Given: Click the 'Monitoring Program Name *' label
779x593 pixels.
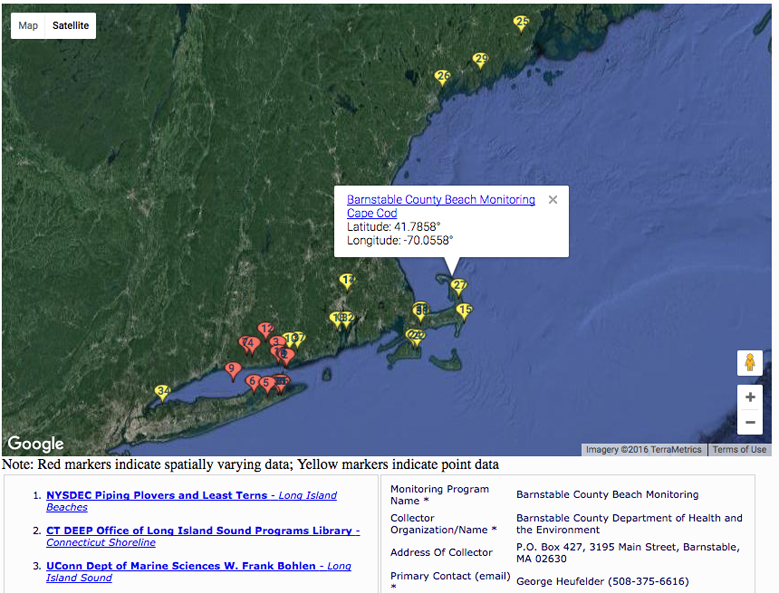Looking at the screenshot, I should 439,495.
